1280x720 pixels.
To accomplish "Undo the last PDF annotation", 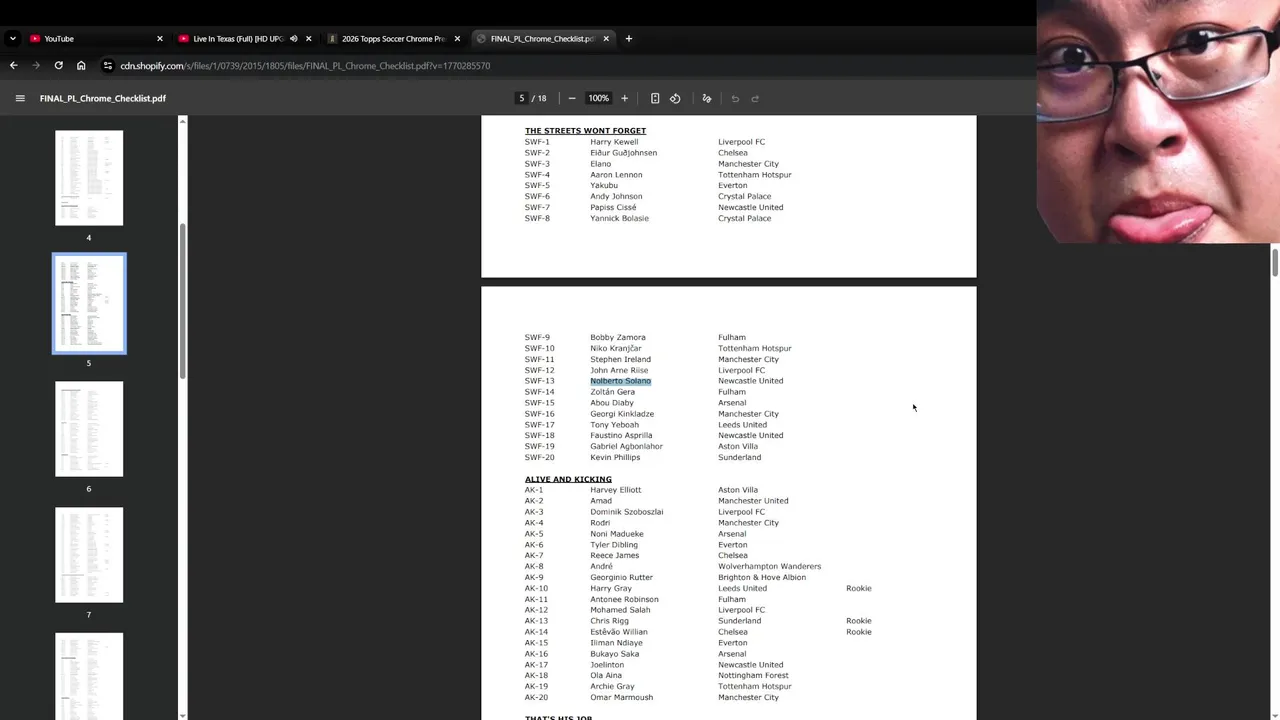I will coord(735,98).
